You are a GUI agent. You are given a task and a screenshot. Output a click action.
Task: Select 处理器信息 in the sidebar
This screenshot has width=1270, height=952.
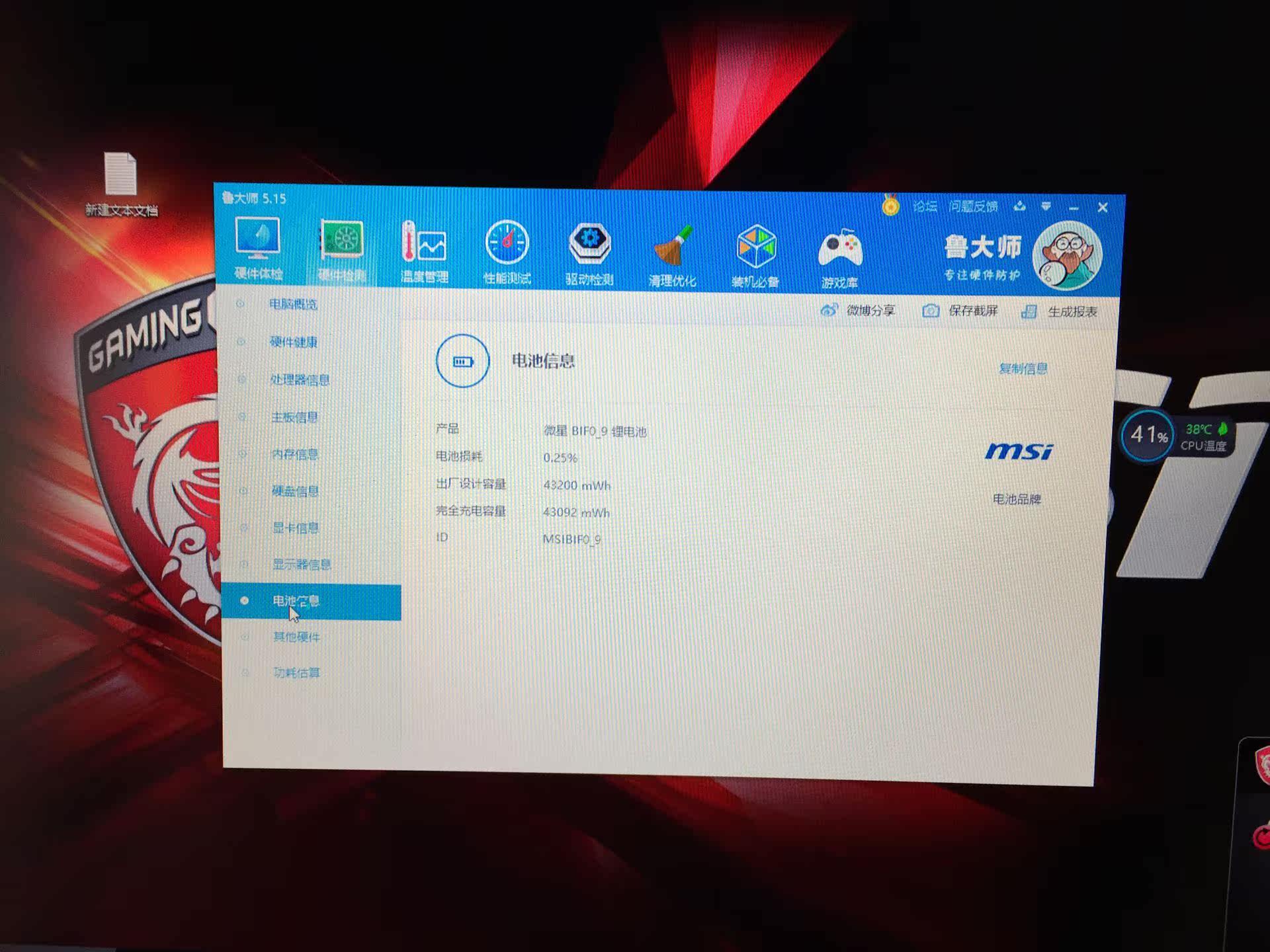pyautogui.click(x=299, y=379)
